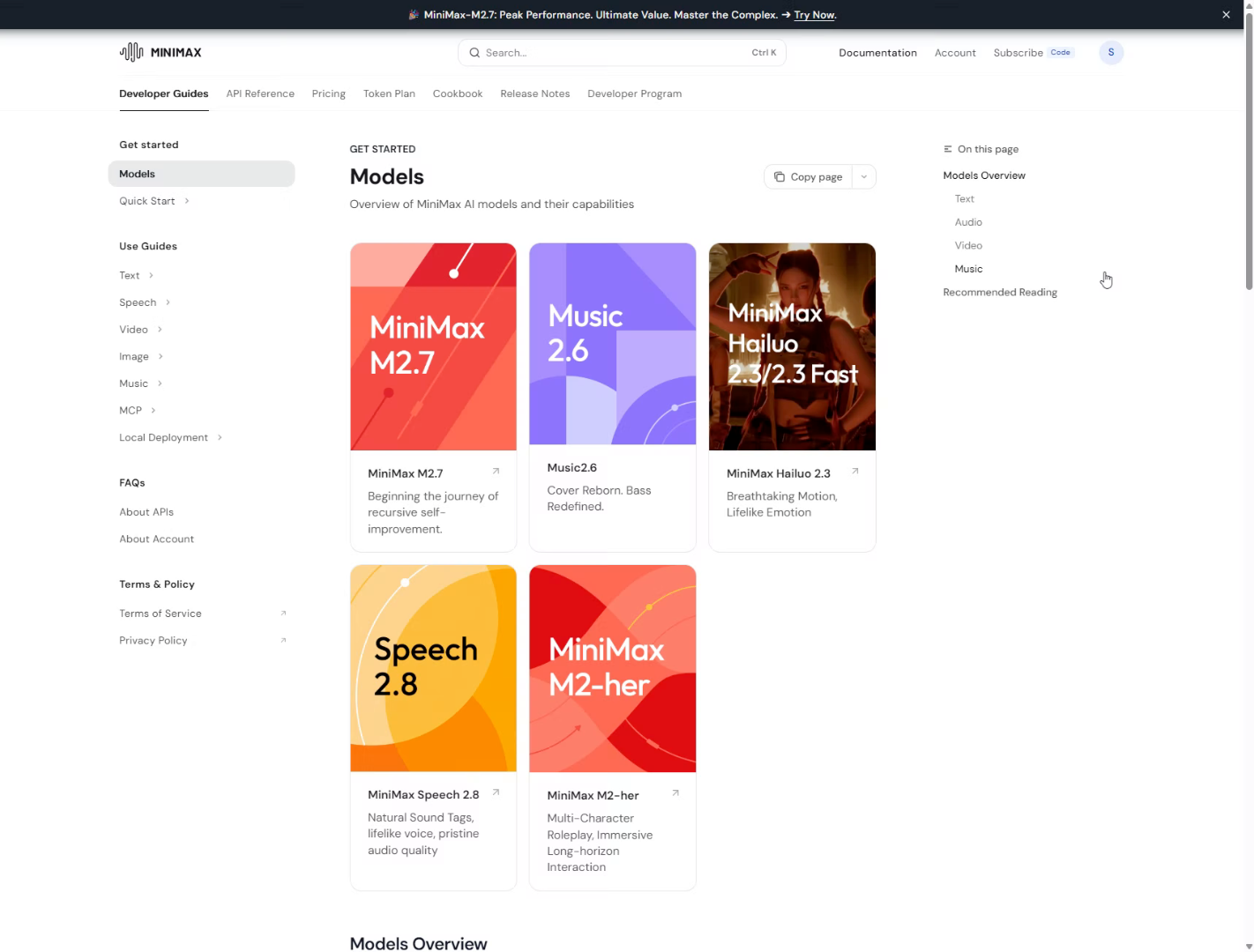Screen dimensions: 1254x952
Task: Click the Subscribe Code header link
Action: (x=1034, y=53)
